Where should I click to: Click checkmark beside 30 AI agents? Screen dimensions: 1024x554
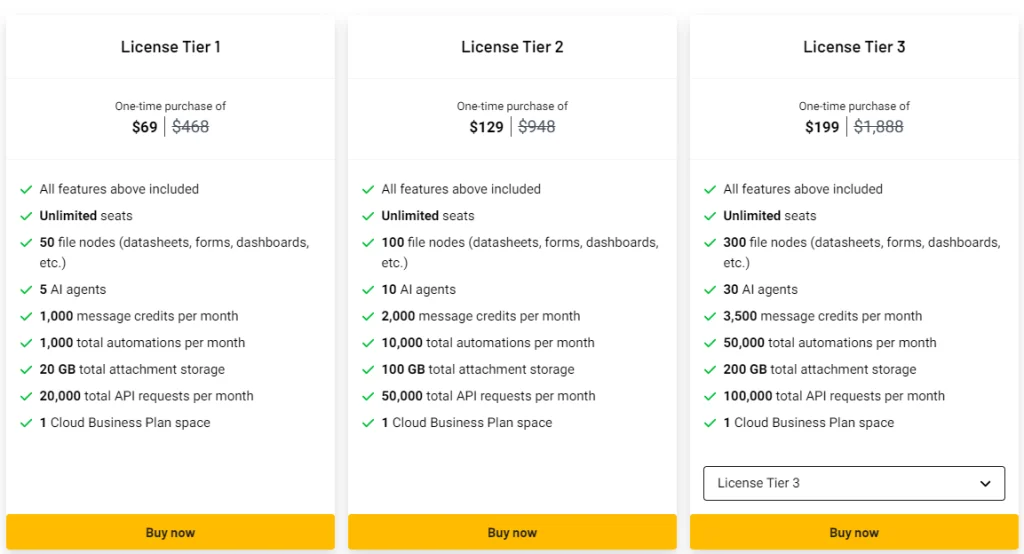710,290
